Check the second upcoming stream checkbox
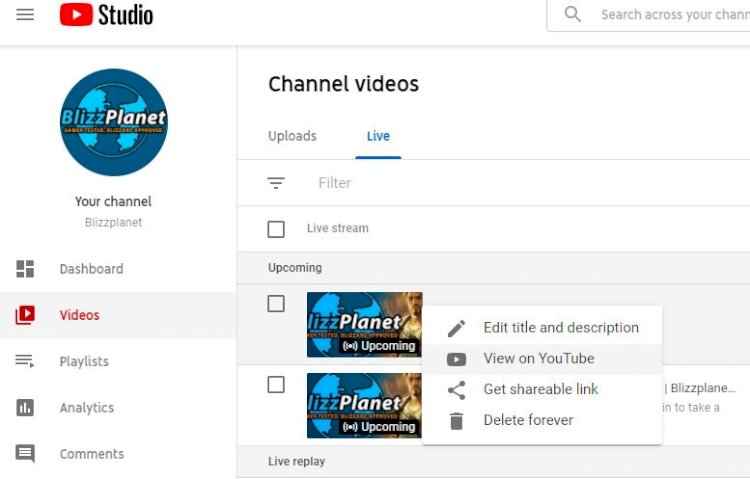This screenshot has height=479, width=750. (276, 384)
